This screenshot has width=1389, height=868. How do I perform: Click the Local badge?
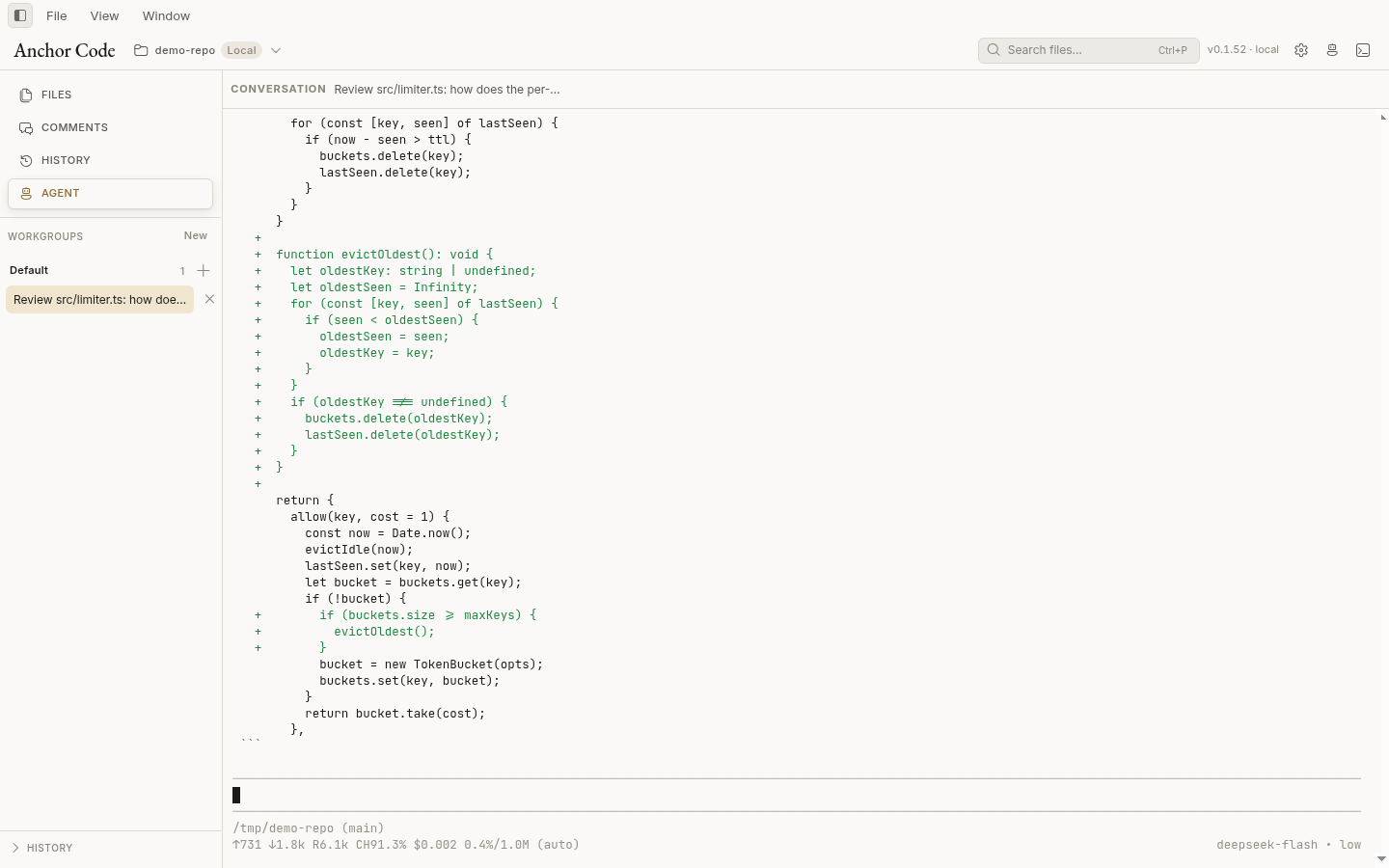[241, 50]
